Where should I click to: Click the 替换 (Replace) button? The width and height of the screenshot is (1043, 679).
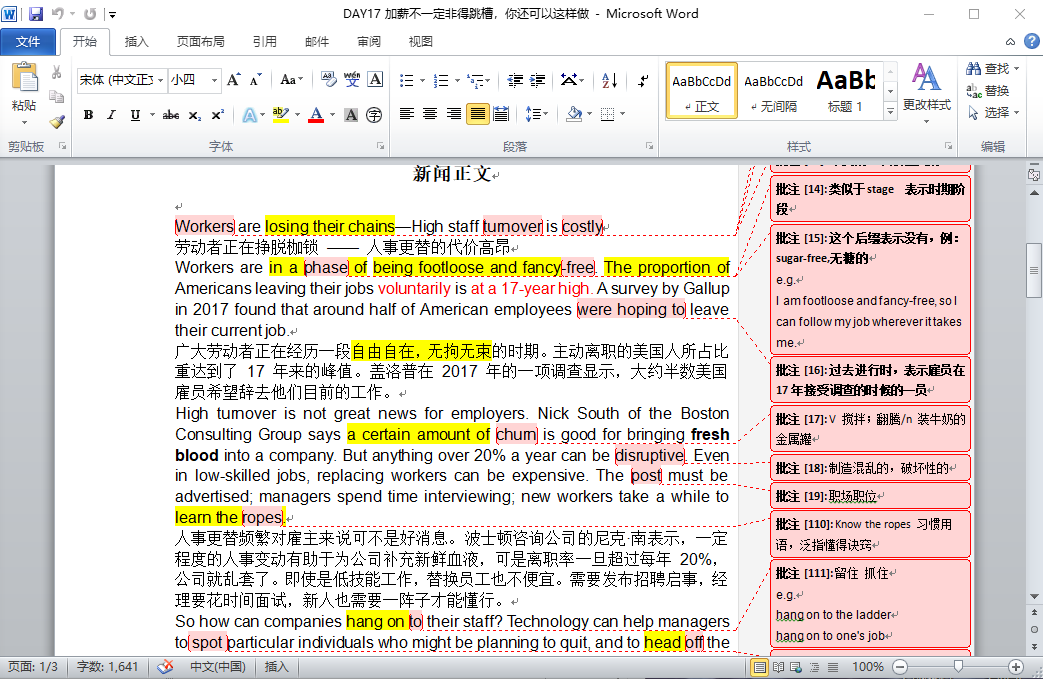(988, 90)
